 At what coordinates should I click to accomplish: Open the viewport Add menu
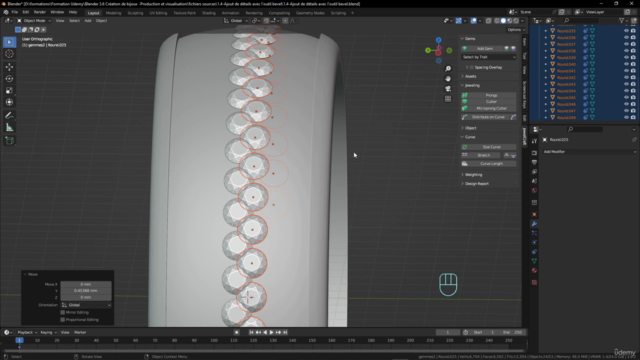point(88,20)
